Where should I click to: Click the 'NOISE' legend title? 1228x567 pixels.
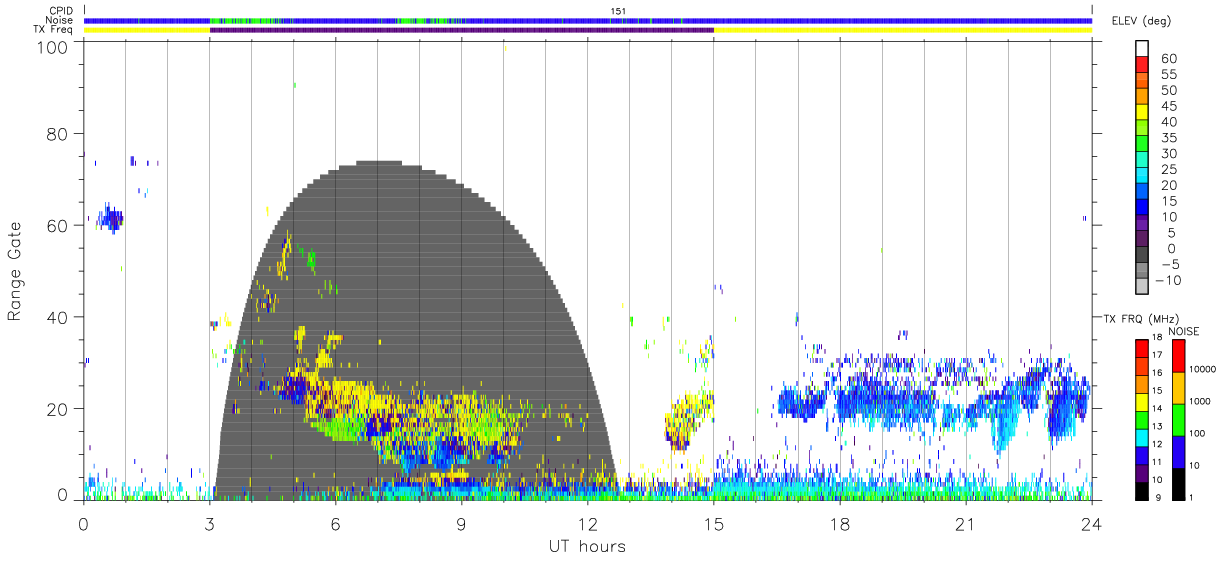(x=1183, y=331)
